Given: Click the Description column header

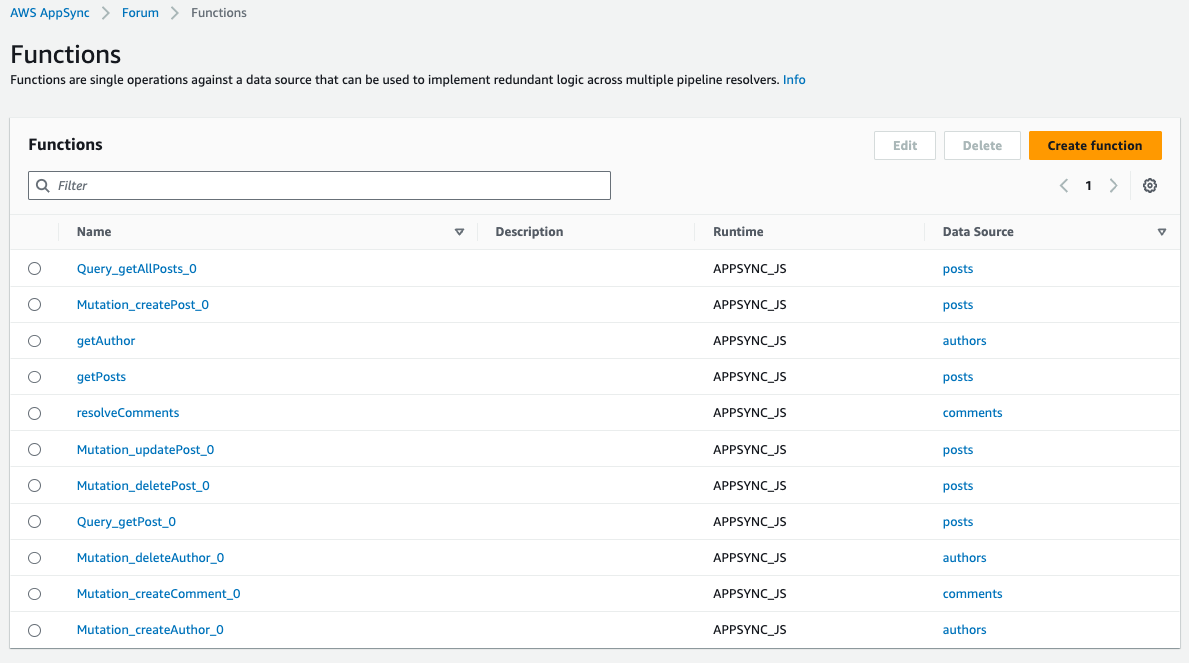Looking at the screenshot, I should [x=529, y=232].
